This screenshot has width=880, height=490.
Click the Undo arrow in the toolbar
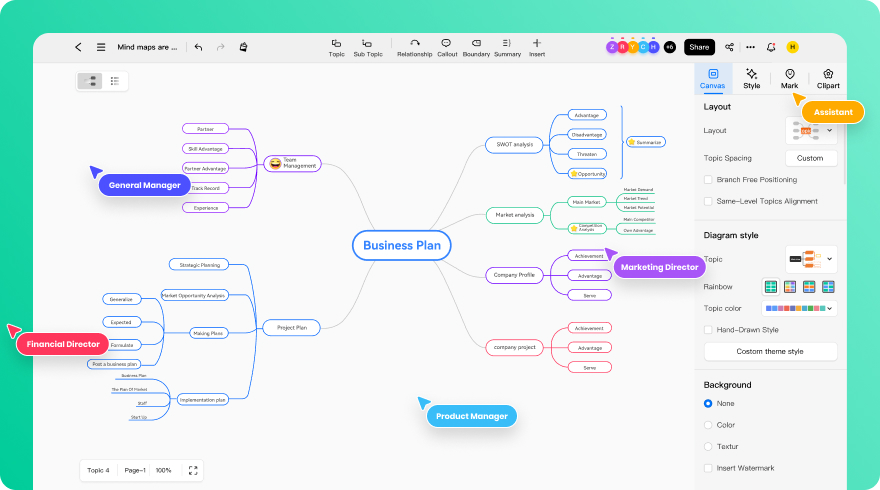pyautogui.click(x=198, y=47)
